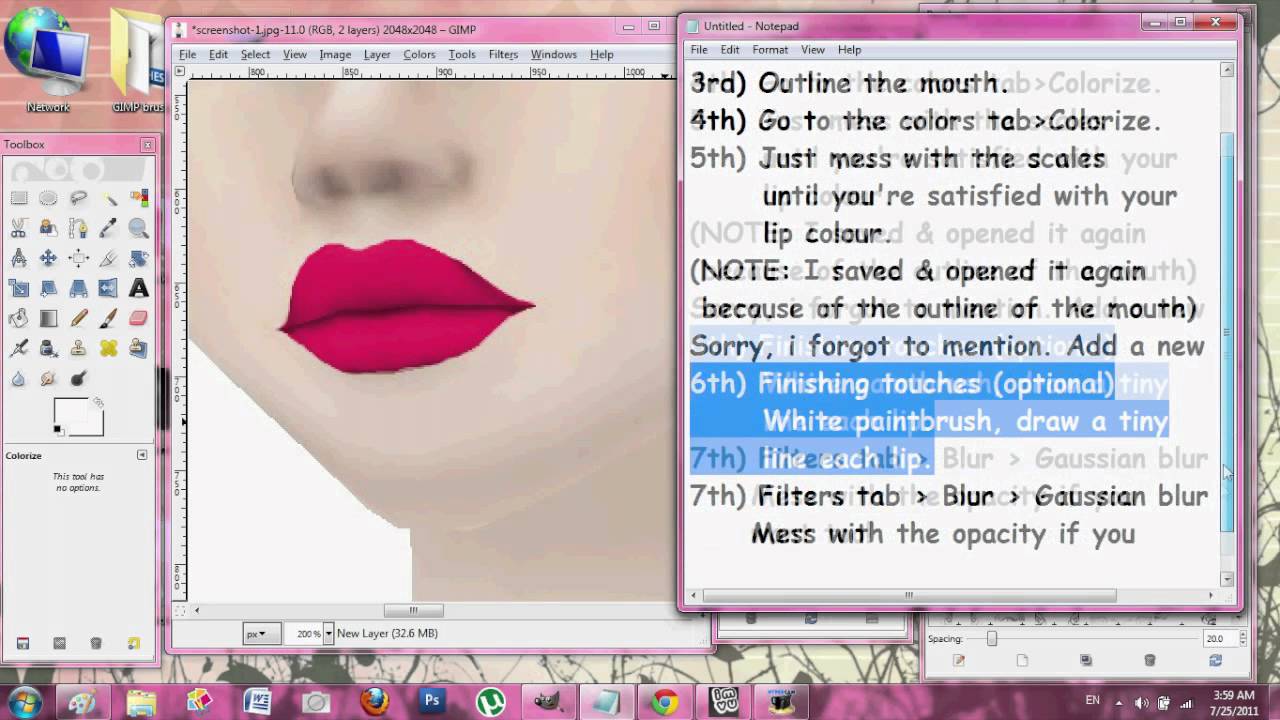Viewport: 1280px width, 720px height.
Task: Select the Rotate tool
Action: [139, 258]
